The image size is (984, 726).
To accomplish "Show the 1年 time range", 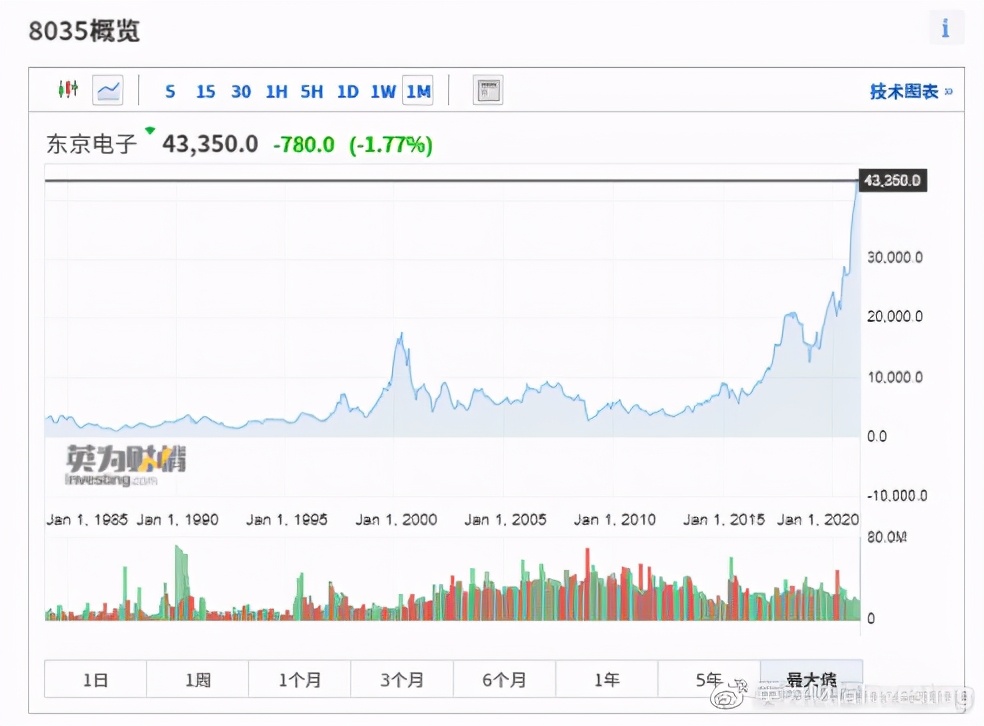I will (x=607, y=679).
